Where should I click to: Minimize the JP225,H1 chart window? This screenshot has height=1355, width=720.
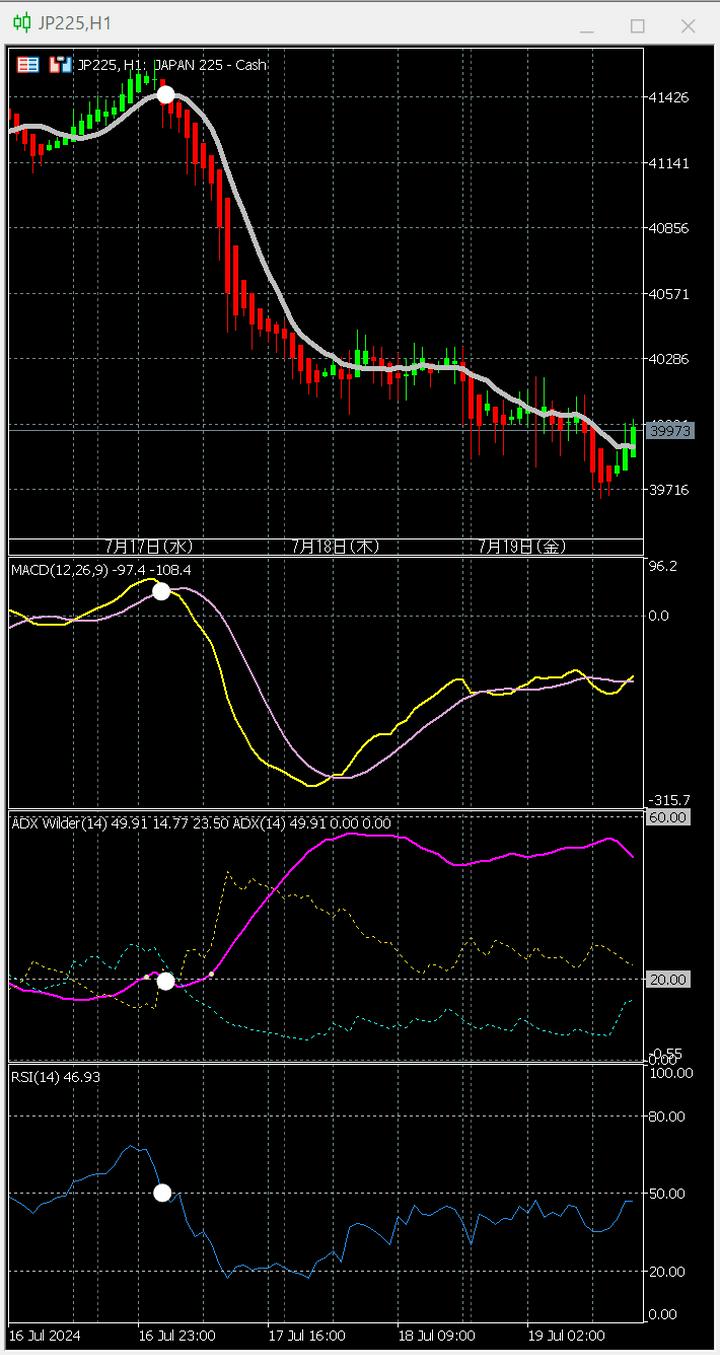click(x=586, y=26)
